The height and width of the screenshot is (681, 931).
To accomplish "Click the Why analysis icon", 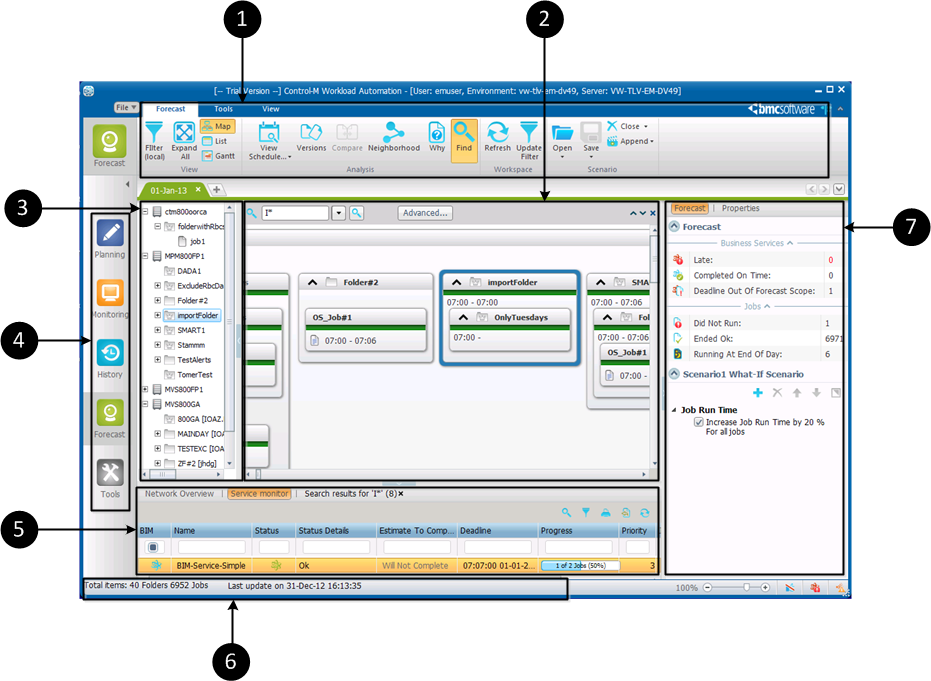I will (x=437, y=132).
